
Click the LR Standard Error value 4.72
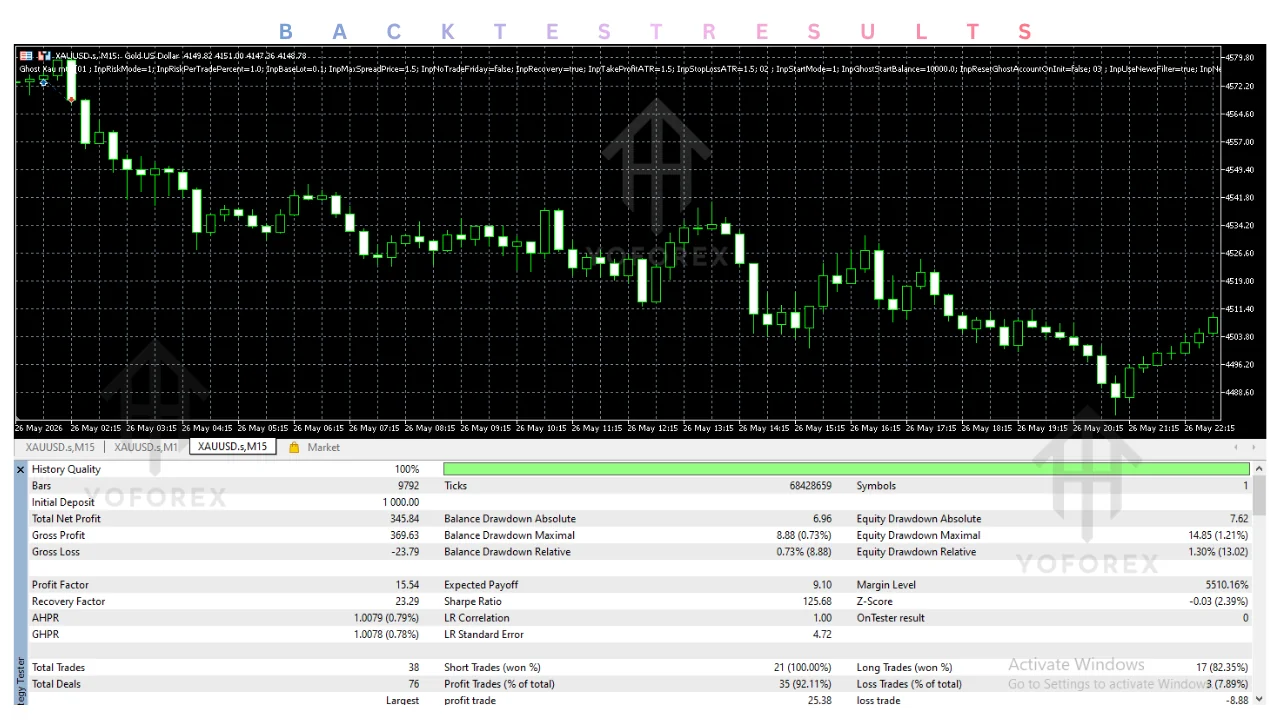coord(822,634)
